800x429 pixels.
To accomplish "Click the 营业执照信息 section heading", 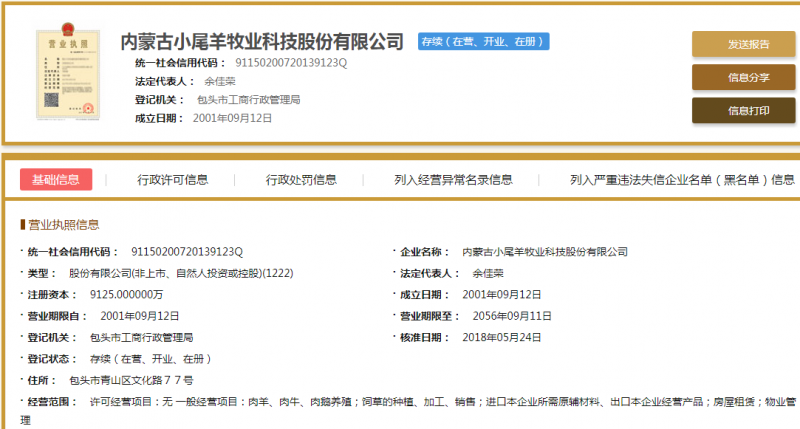I will click(x=63, y=225).
